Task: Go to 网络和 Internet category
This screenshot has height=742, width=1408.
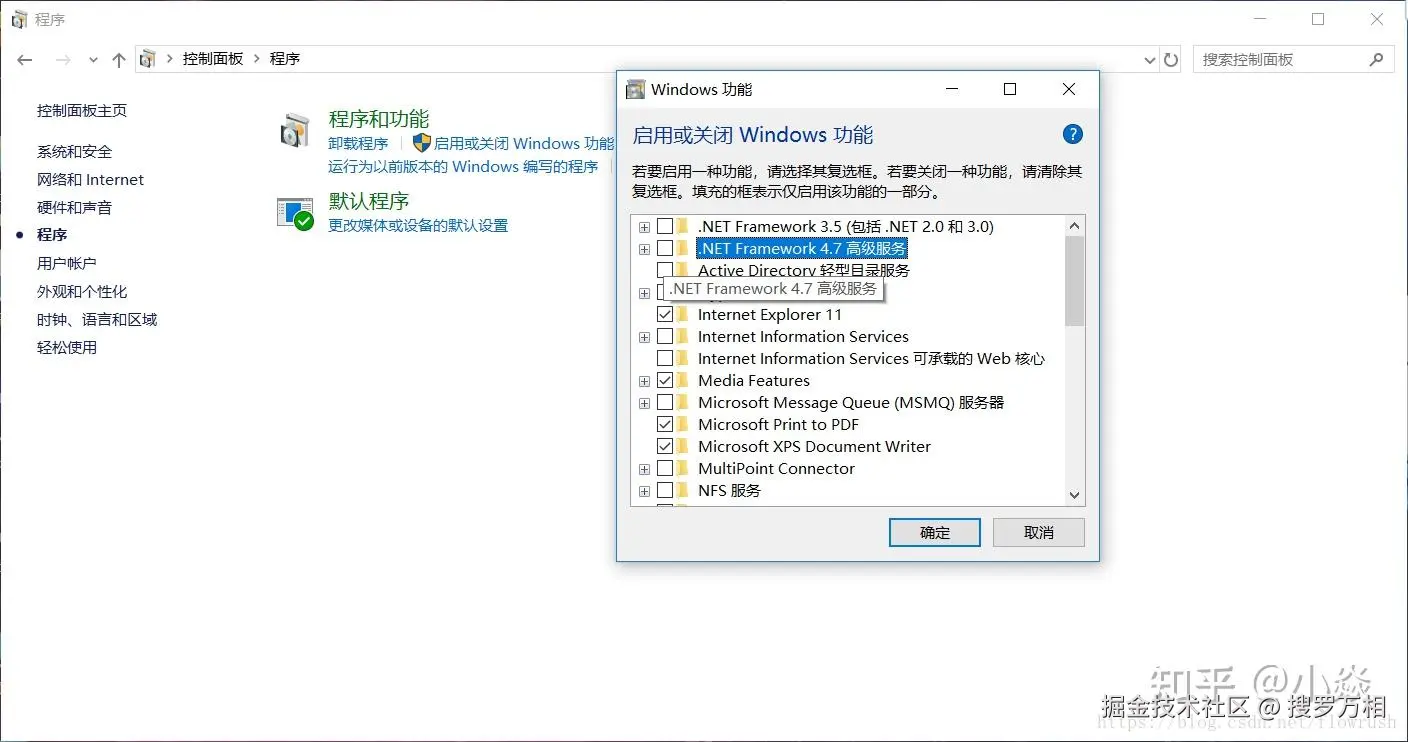Action: 90,180
